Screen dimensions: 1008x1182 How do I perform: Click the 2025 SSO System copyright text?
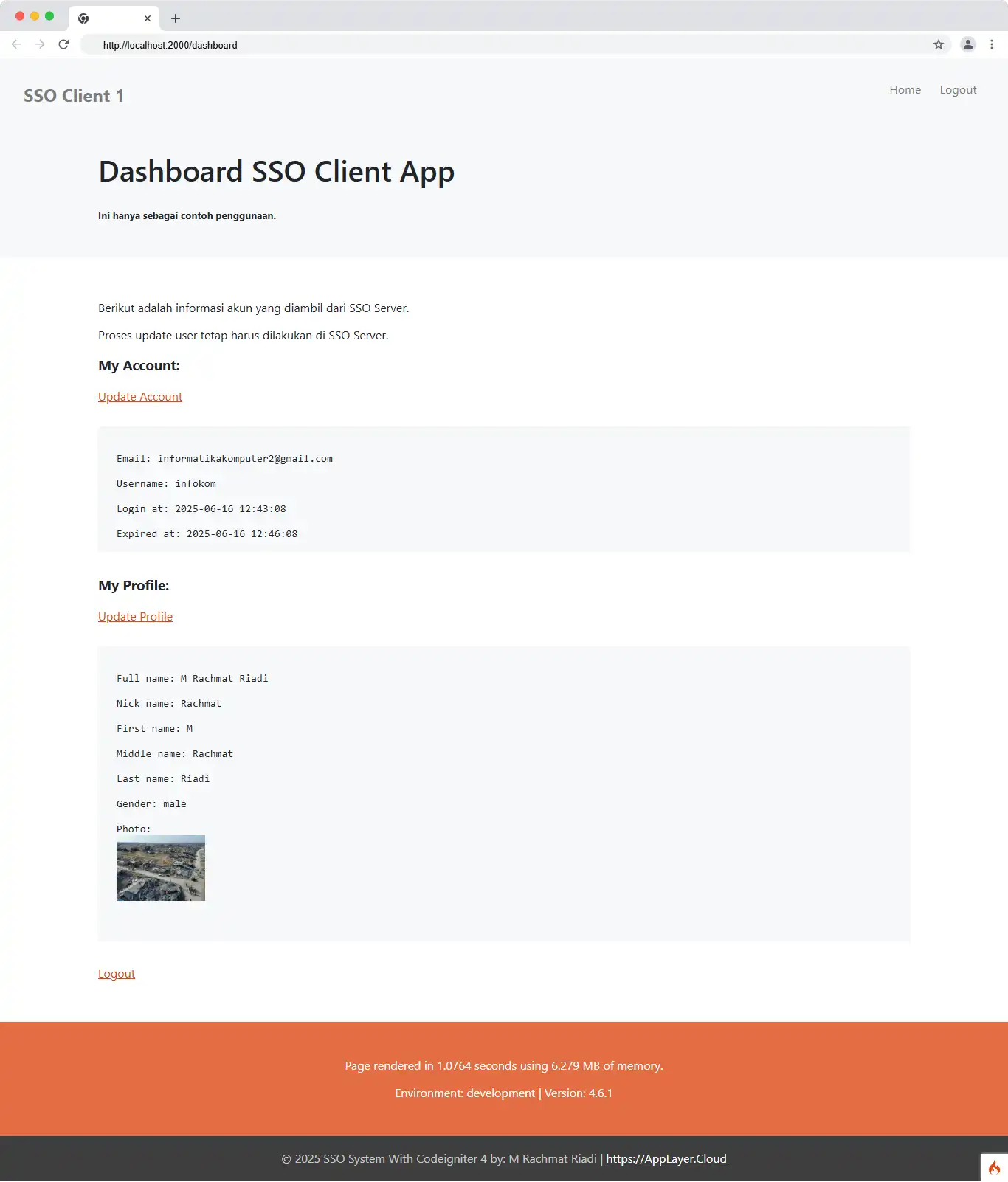pyautogui.click(x=439, y=1159)
